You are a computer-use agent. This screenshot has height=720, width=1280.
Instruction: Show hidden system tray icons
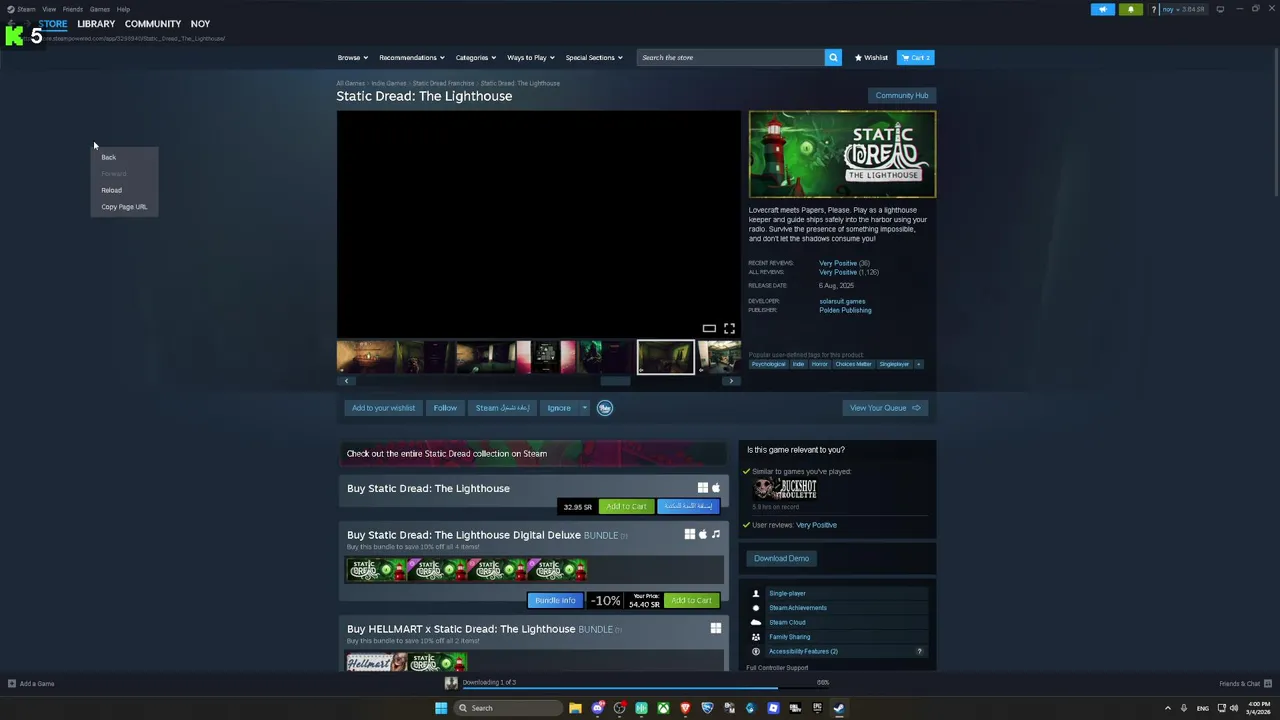pos(1167,708)
